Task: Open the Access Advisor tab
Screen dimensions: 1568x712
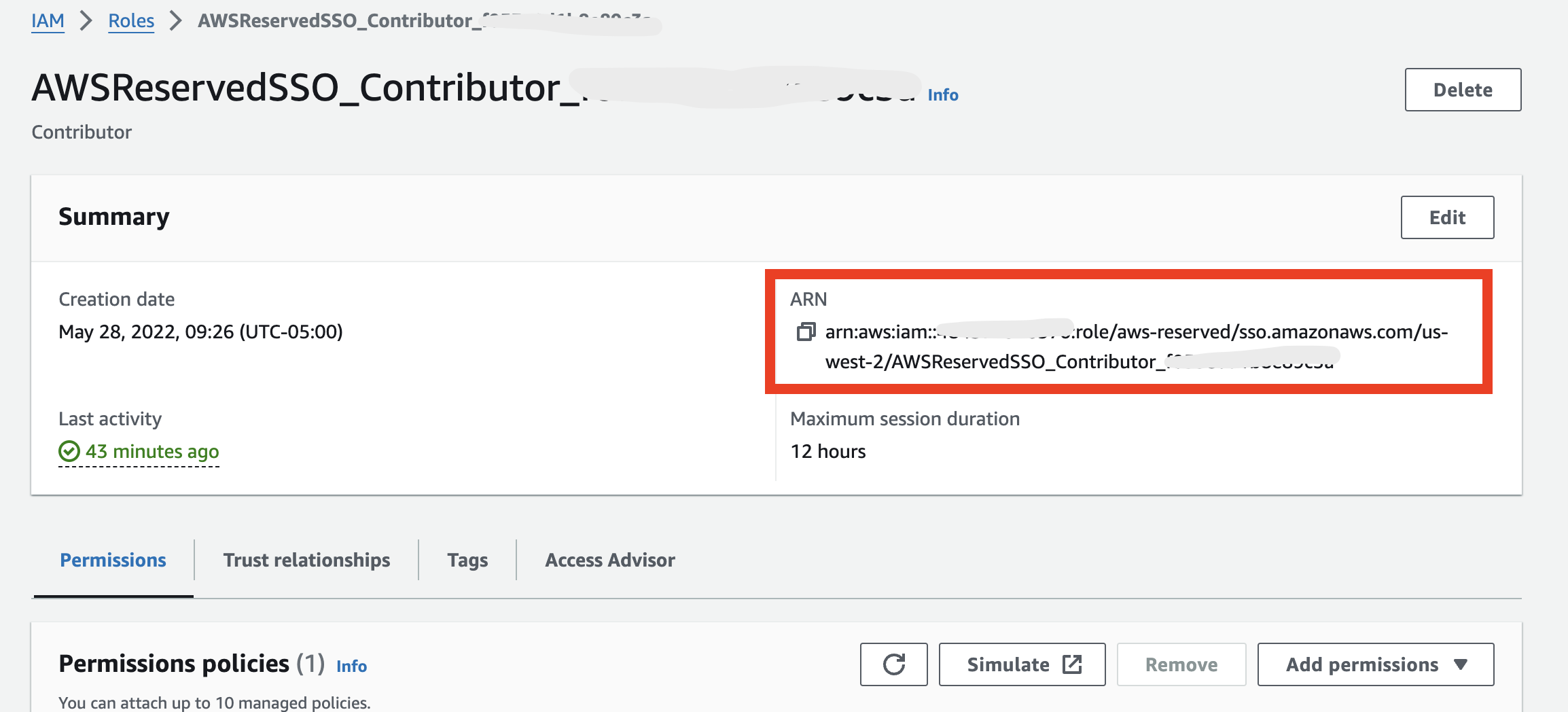Action: pyautogui.click(x=609, y=560)
